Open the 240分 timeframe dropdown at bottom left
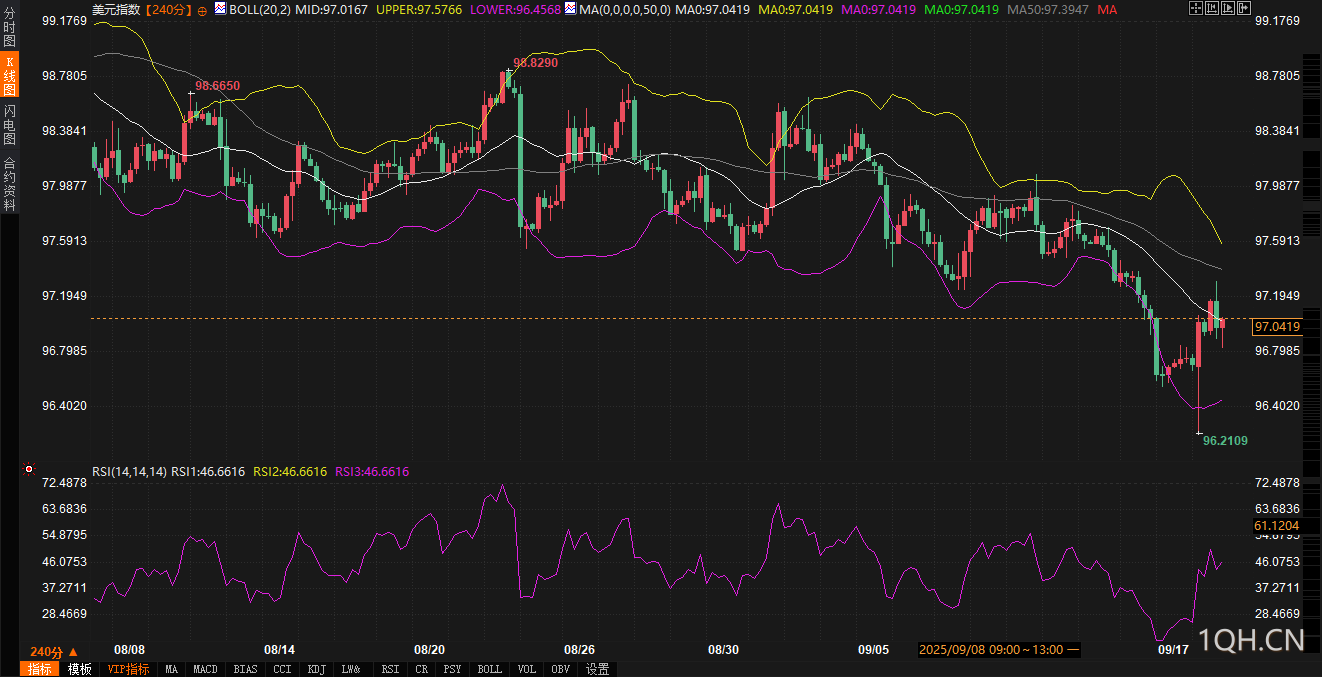Viewport: 1322px width, 677px height. tap(54, 650)
